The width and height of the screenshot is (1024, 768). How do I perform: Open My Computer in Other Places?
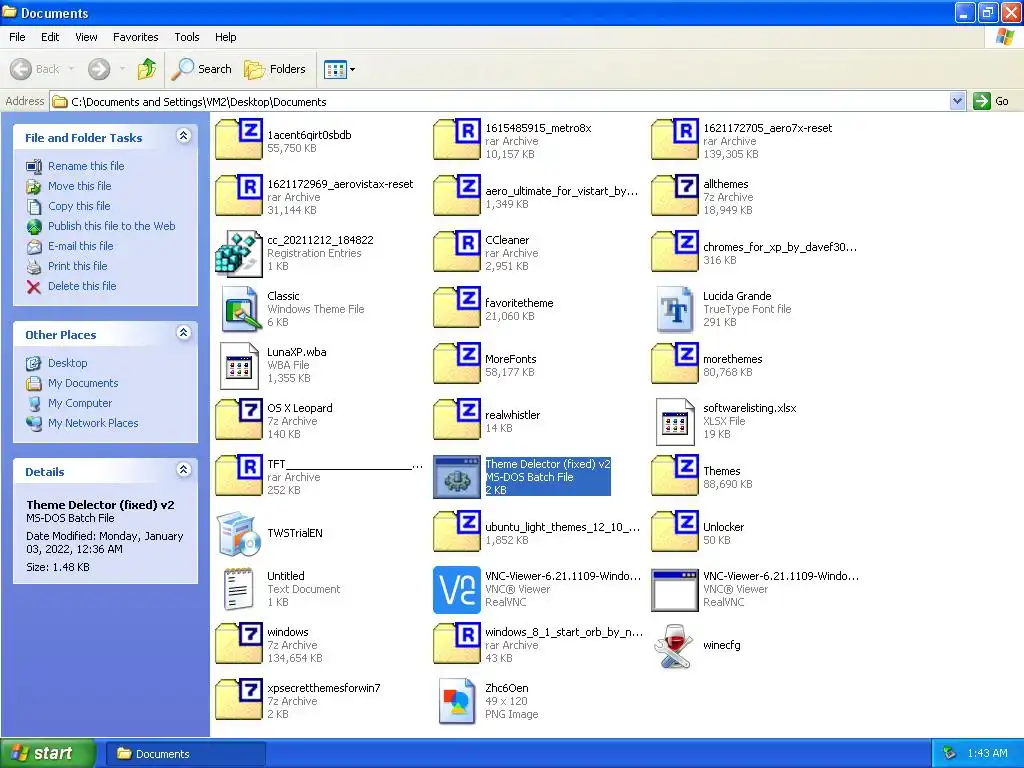(80, 404)
